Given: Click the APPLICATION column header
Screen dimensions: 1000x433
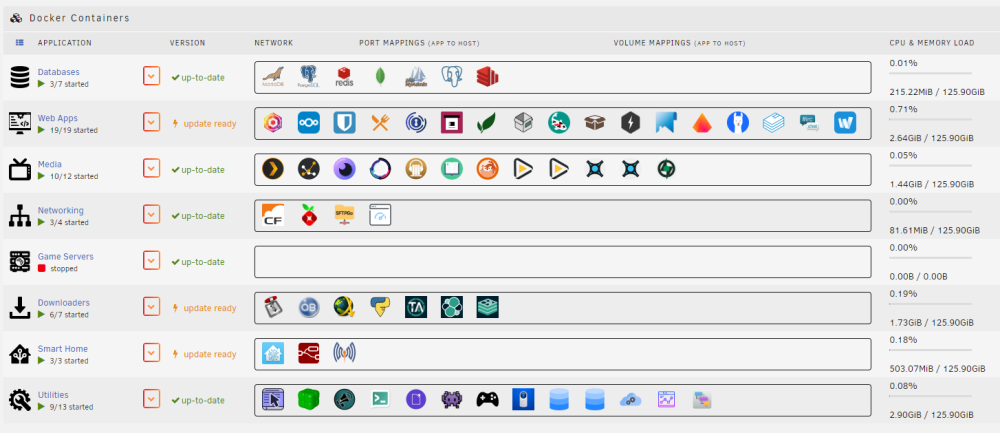Looking at the screenshot, I should coord(64,43).
